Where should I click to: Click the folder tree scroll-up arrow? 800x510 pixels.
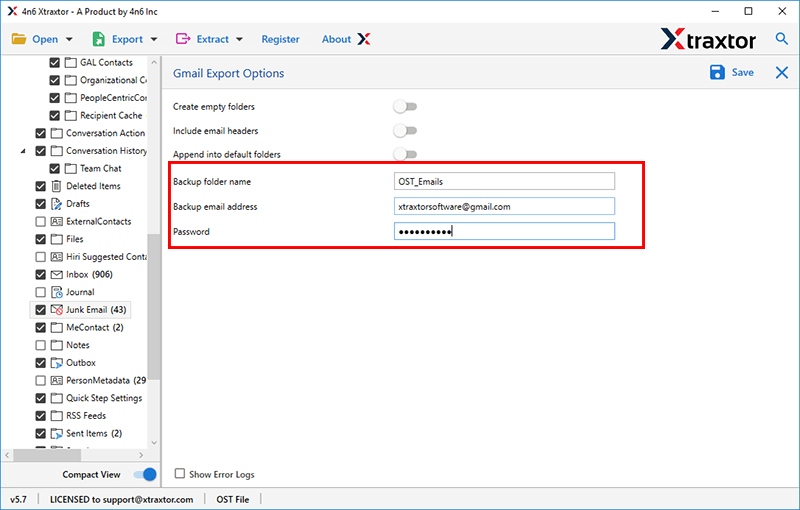[154, 62]
